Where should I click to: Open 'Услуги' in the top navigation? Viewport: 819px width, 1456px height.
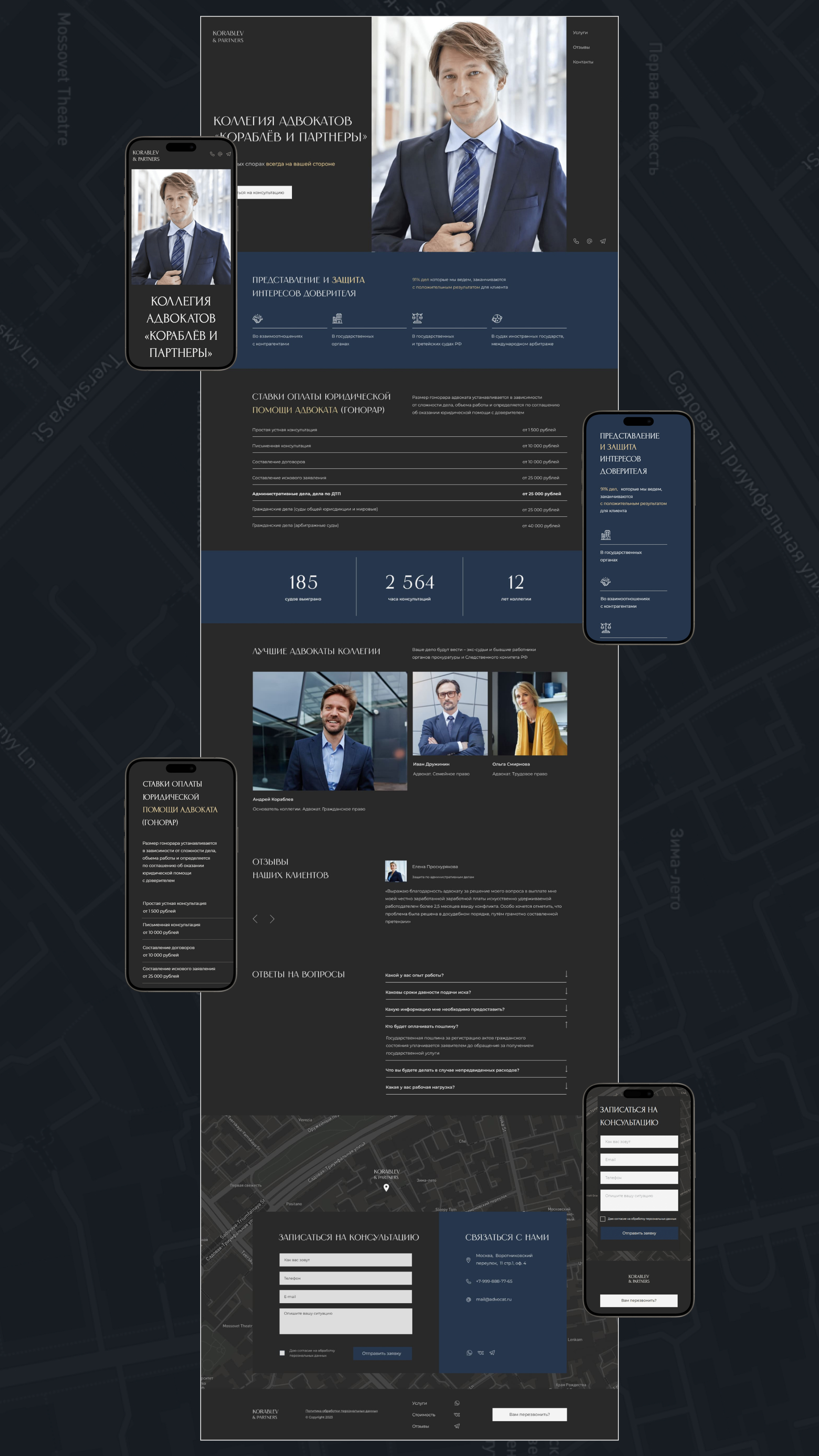(580, 33)
